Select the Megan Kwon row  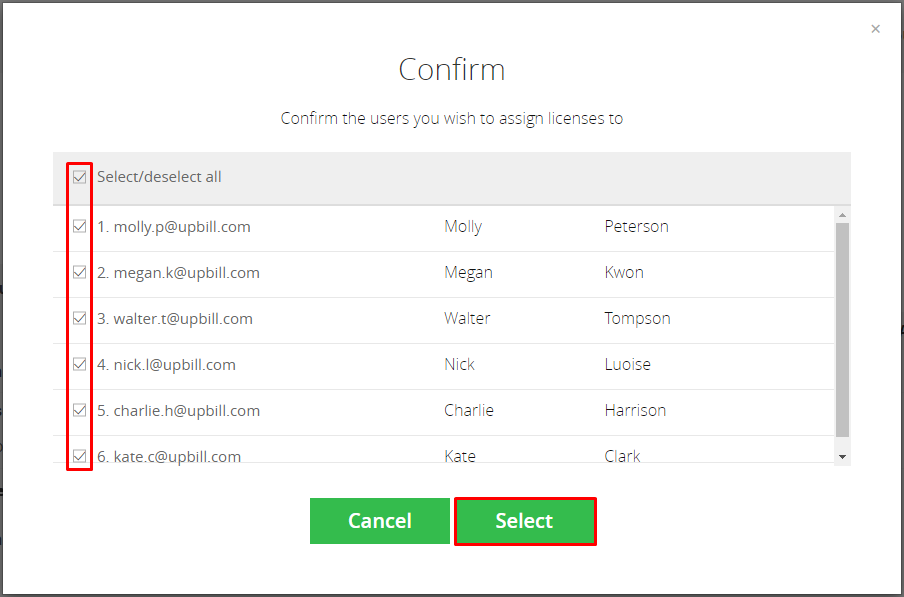tap(443, 274)
